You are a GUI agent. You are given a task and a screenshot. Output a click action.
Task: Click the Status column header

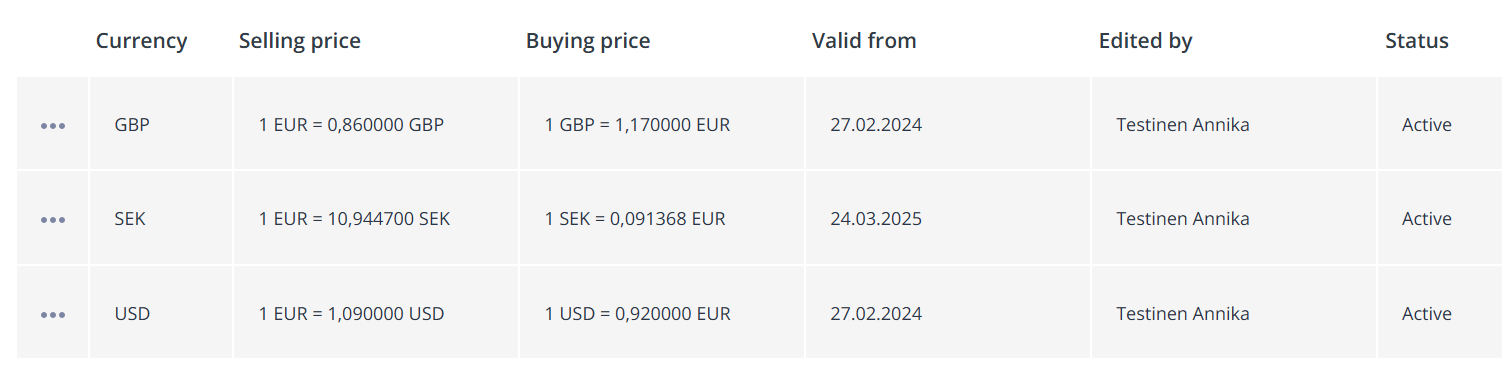point(1417,41)
